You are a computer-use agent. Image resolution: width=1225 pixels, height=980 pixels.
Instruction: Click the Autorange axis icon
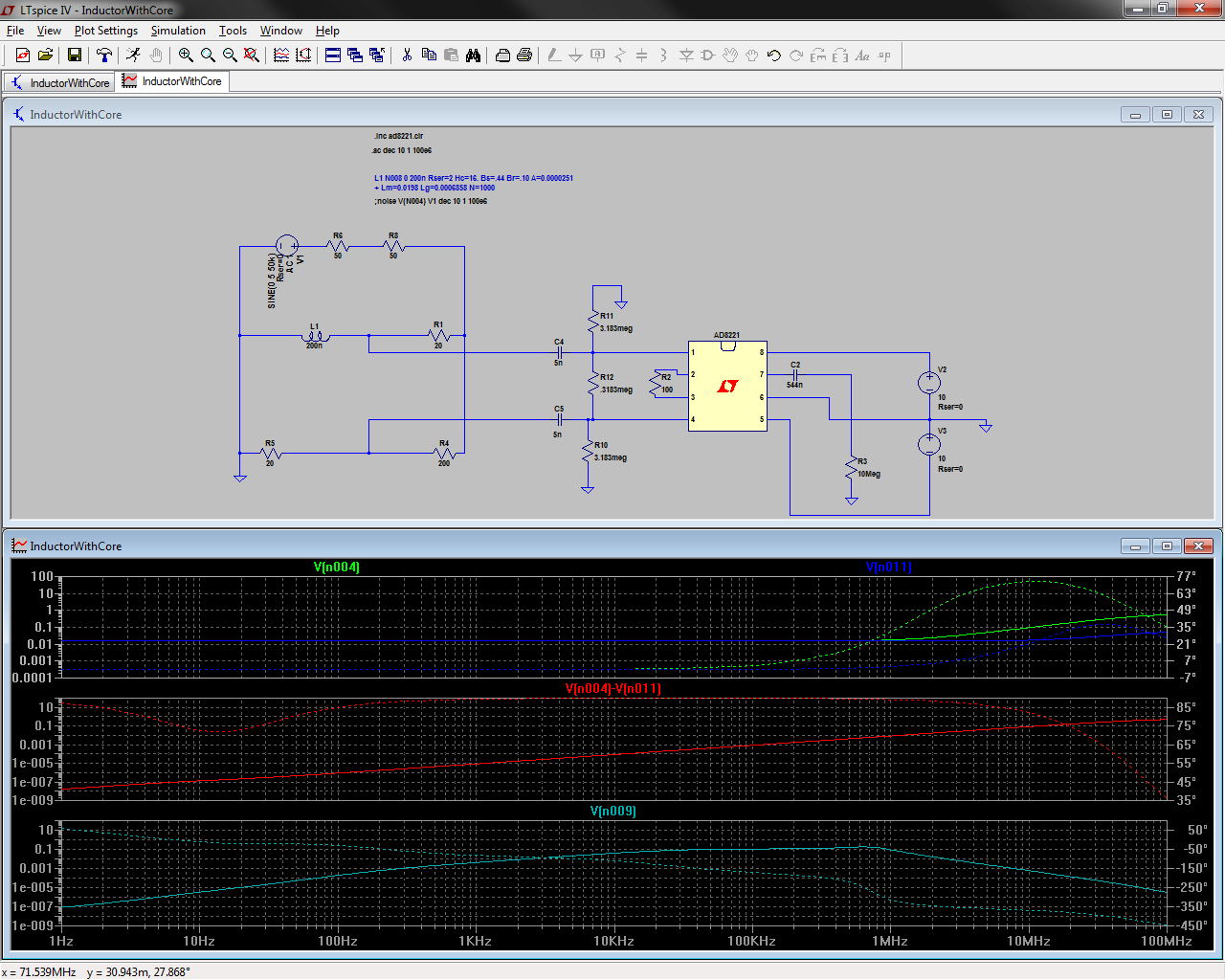(303, 56)
